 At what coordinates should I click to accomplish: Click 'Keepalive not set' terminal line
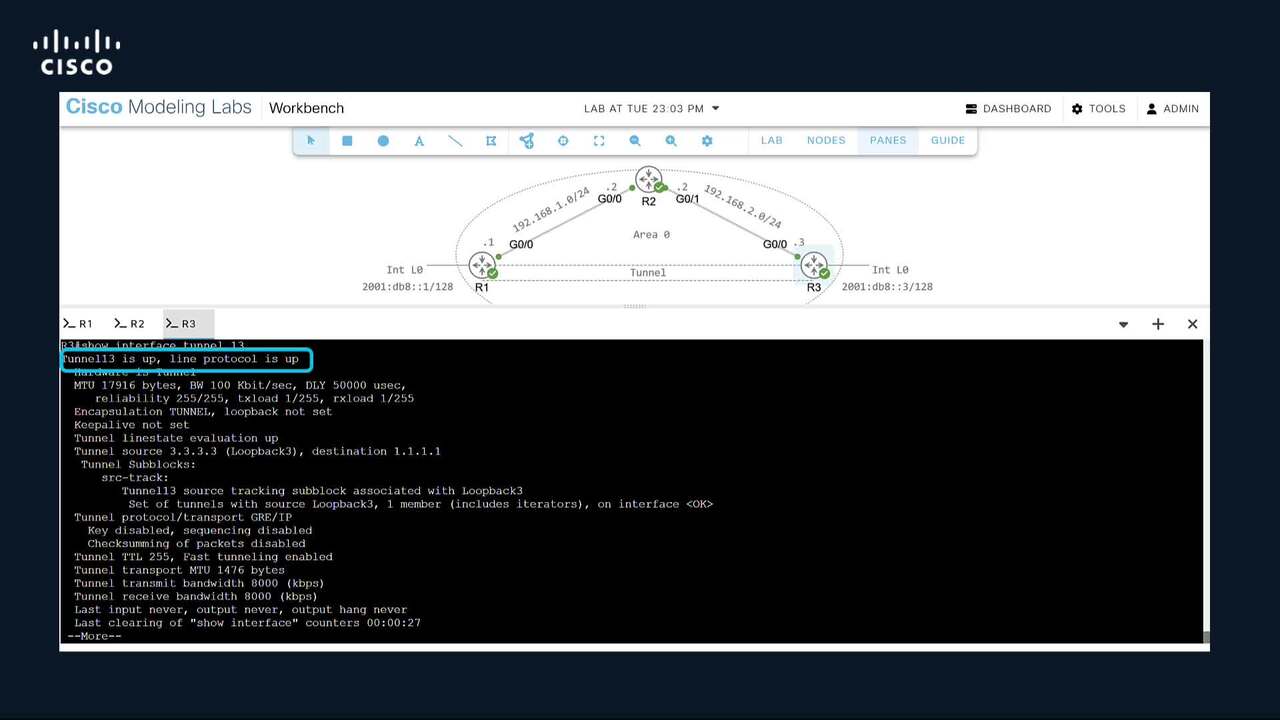tap(132, 424)
